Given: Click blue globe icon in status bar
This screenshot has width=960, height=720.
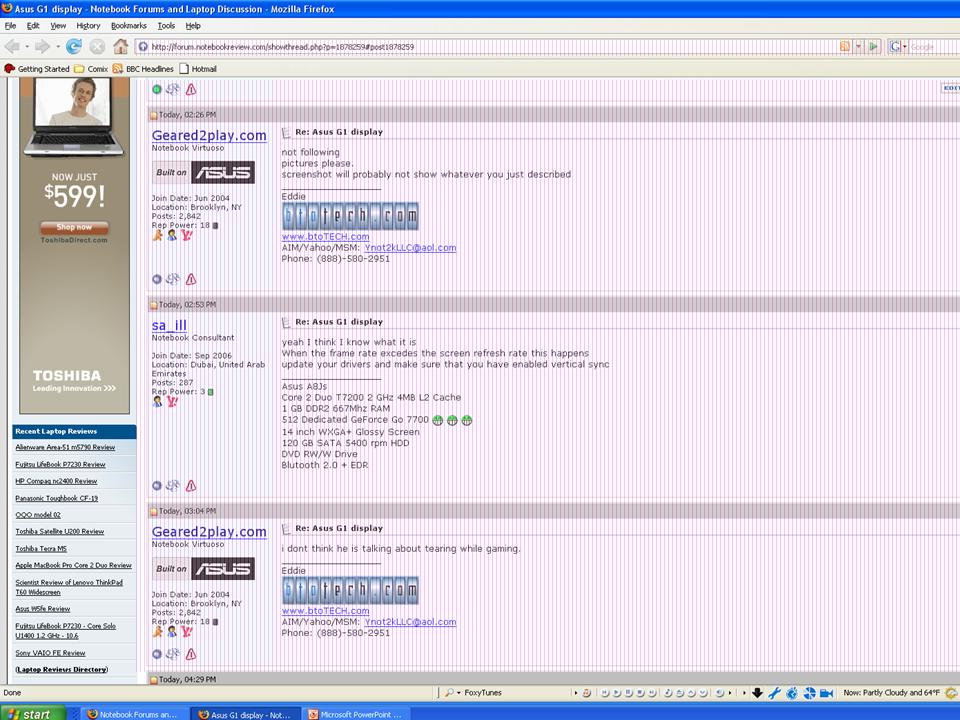Looking at the screenshot, I should (x=792, y=692).
